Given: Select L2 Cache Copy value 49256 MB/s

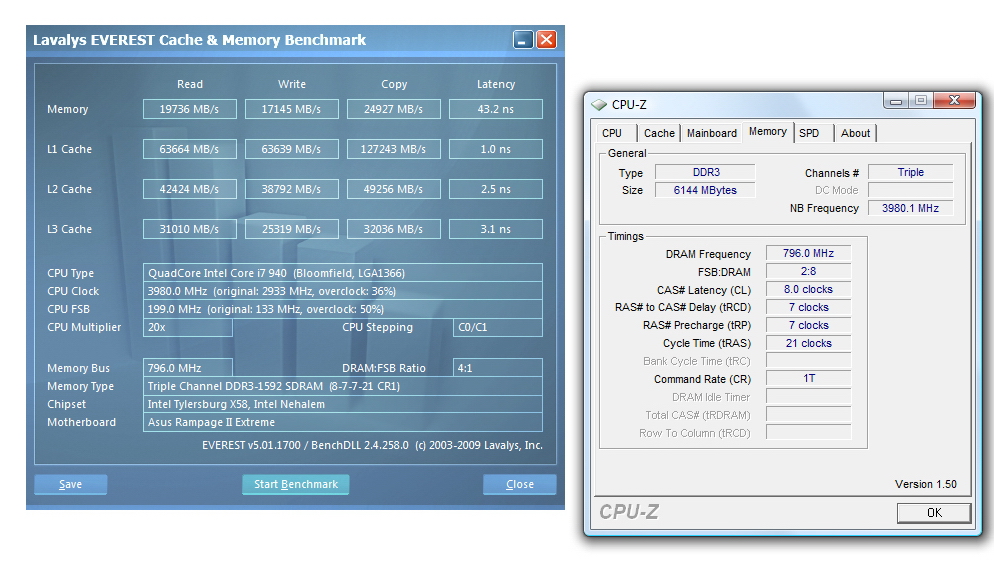Looking at the screenshot, I should tap(394, 189).
